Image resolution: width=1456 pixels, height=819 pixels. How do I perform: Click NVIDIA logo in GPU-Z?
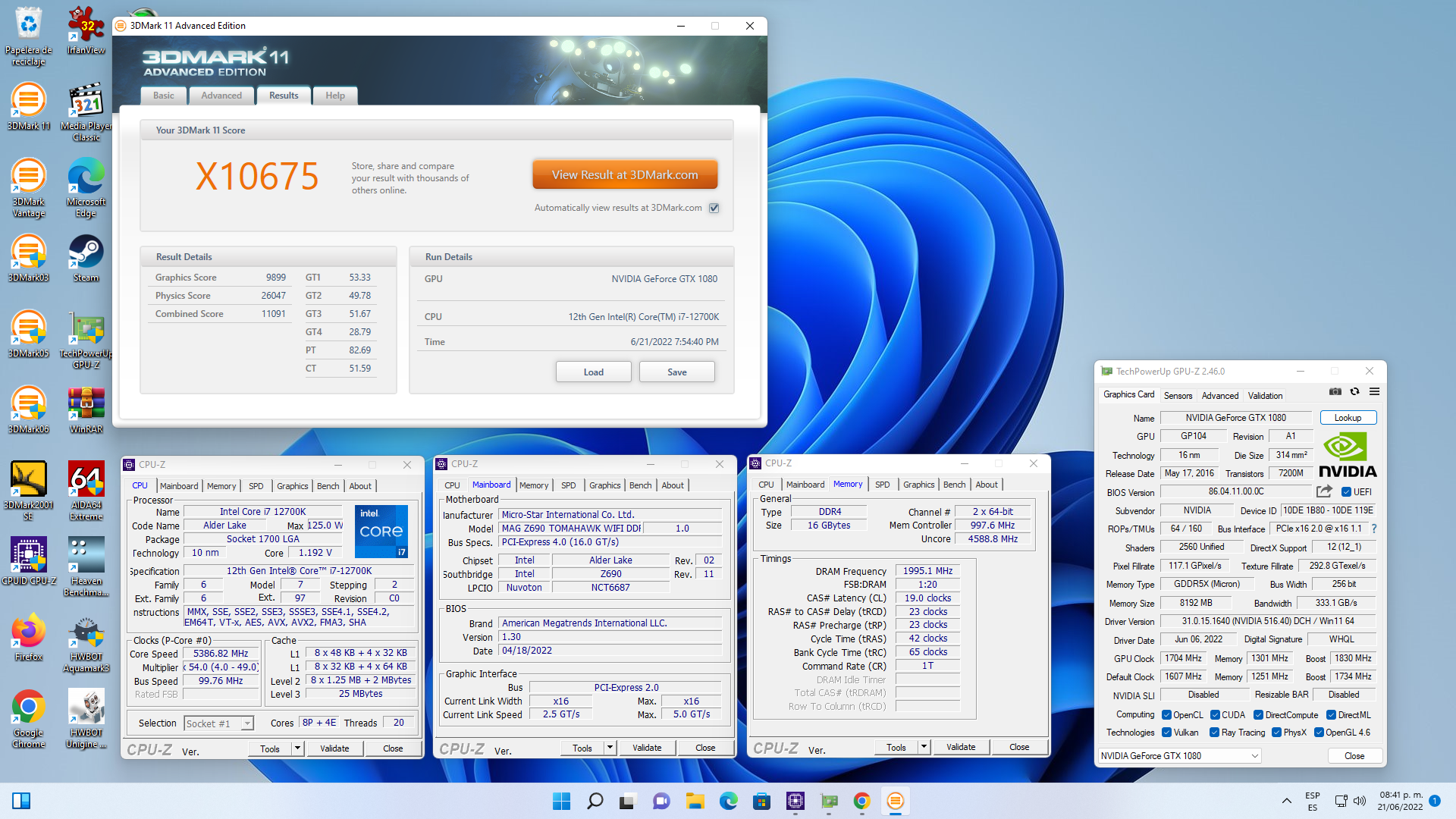coord(1348,455)
